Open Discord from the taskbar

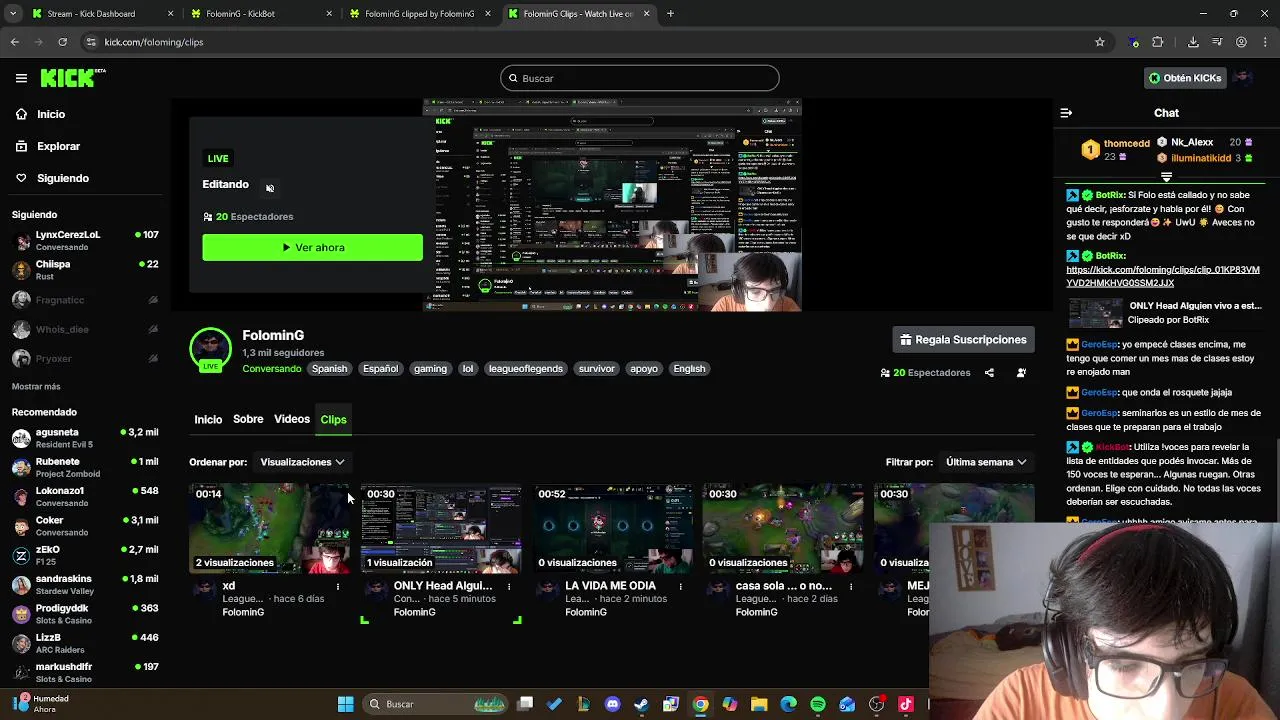click(x=613, y=704)
